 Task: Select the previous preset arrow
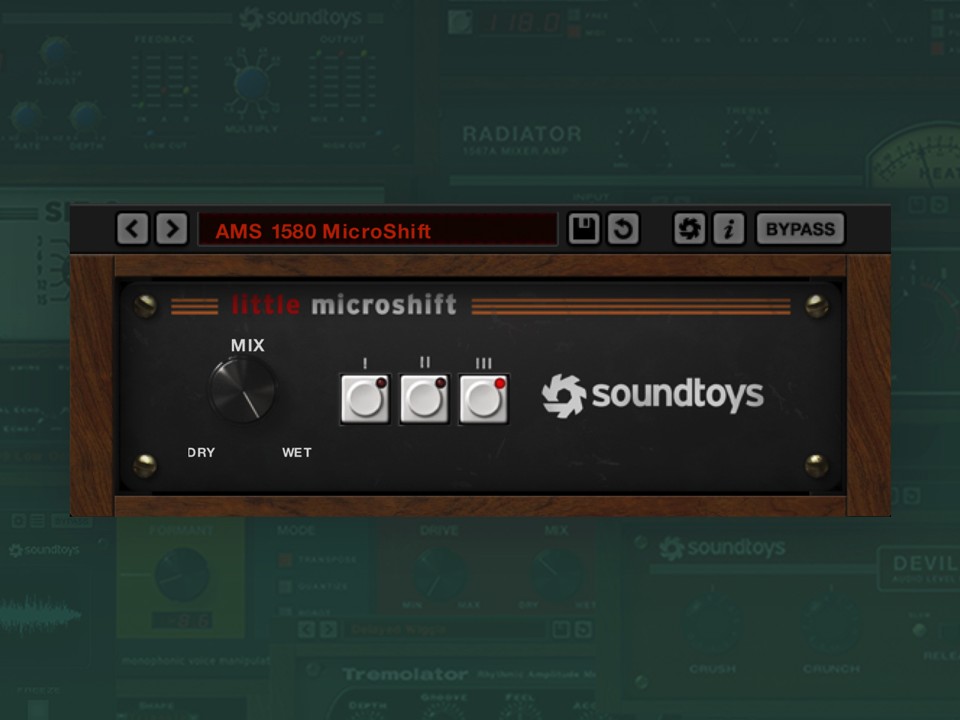131,229
